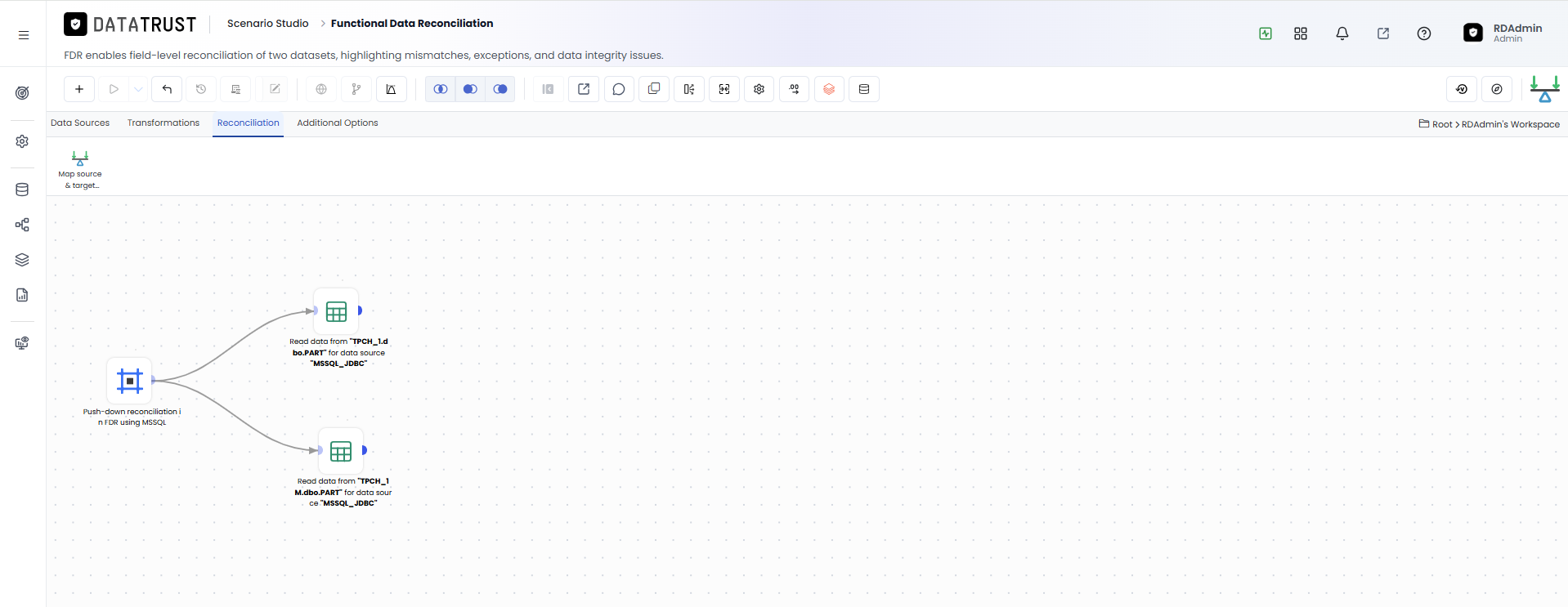
Task: Toggle the middle overlapping-circles join mode
Action: (470, 89)
